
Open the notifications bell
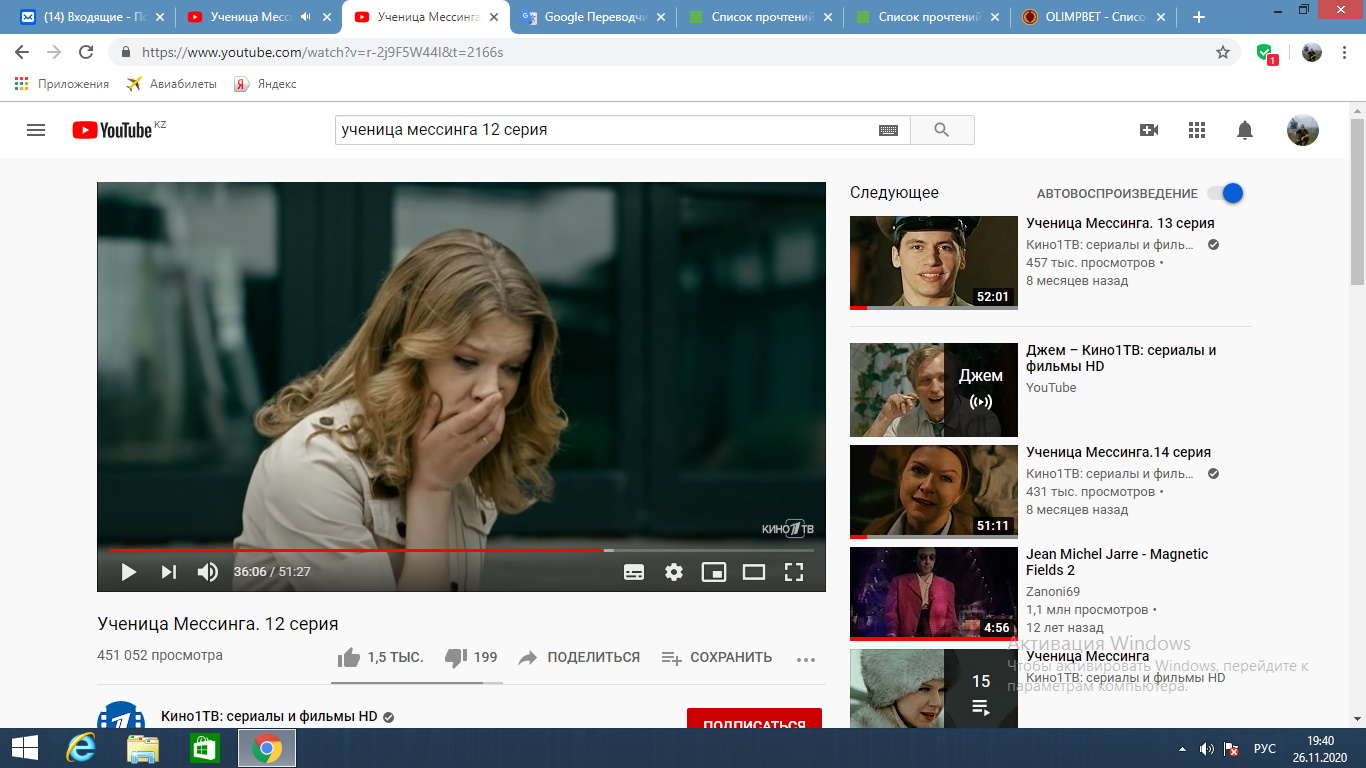1245,130
